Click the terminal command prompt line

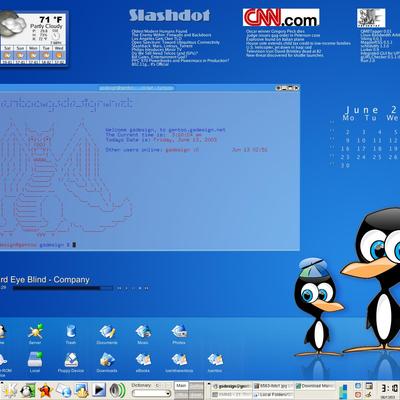point(38,245)
